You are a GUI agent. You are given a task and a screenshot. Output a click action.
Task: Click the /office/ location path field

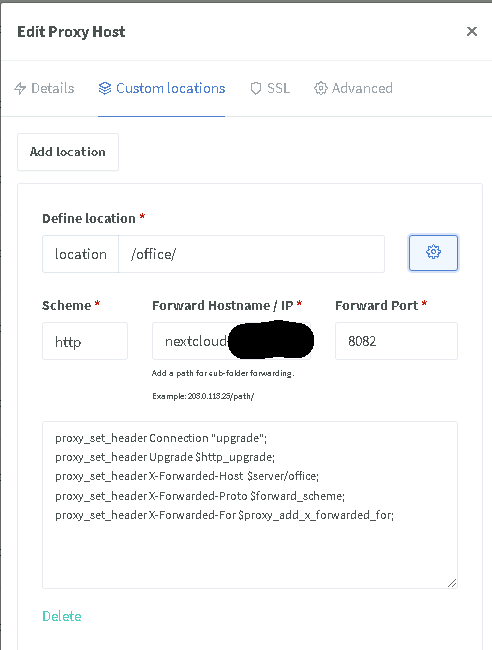coord(251,254)
